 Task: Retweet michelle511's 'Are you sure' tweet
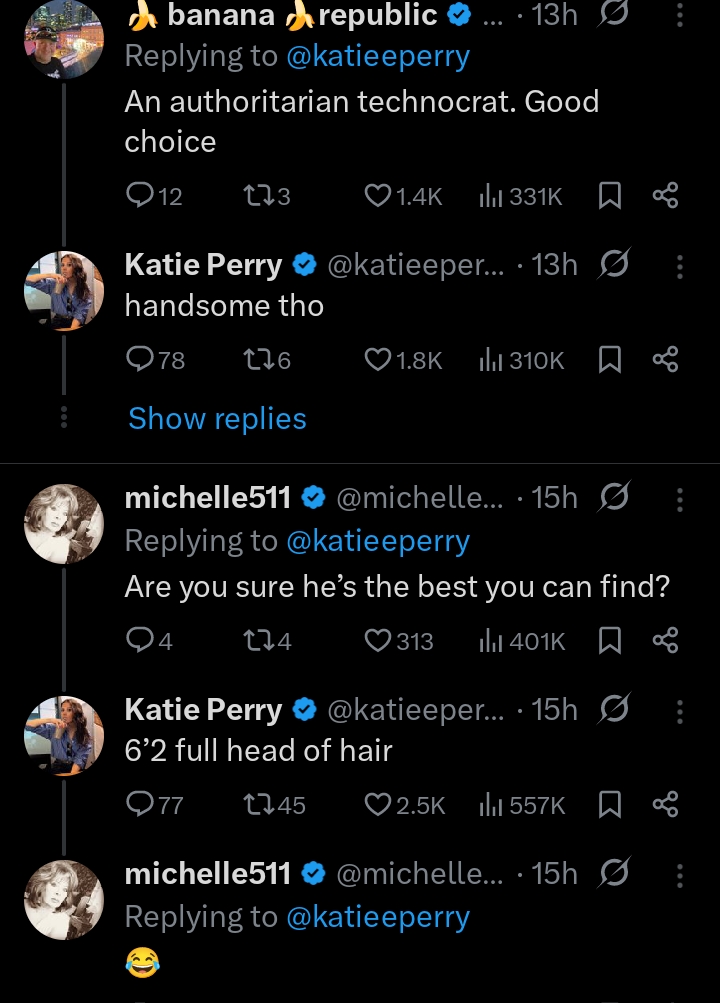click(x=268, y=641)
